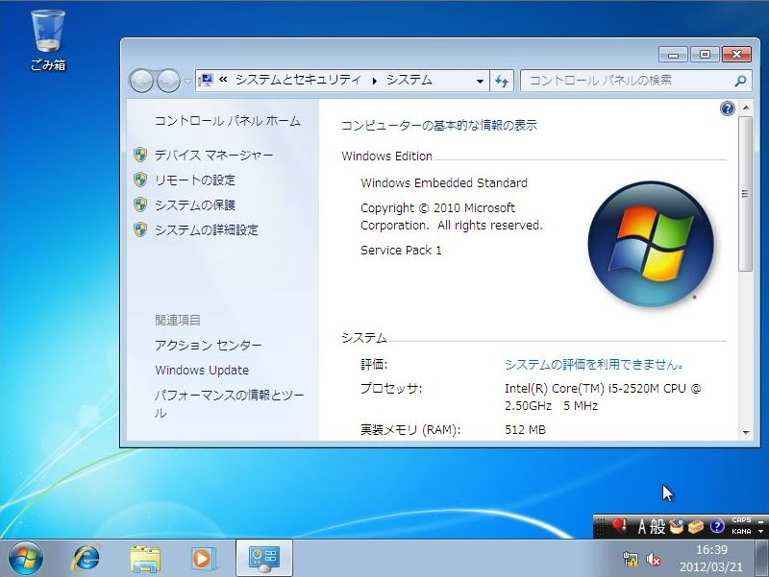Screen dimensions: 769x577
Task: Open the IME tools toolbox icon
Action: [696, 527]
